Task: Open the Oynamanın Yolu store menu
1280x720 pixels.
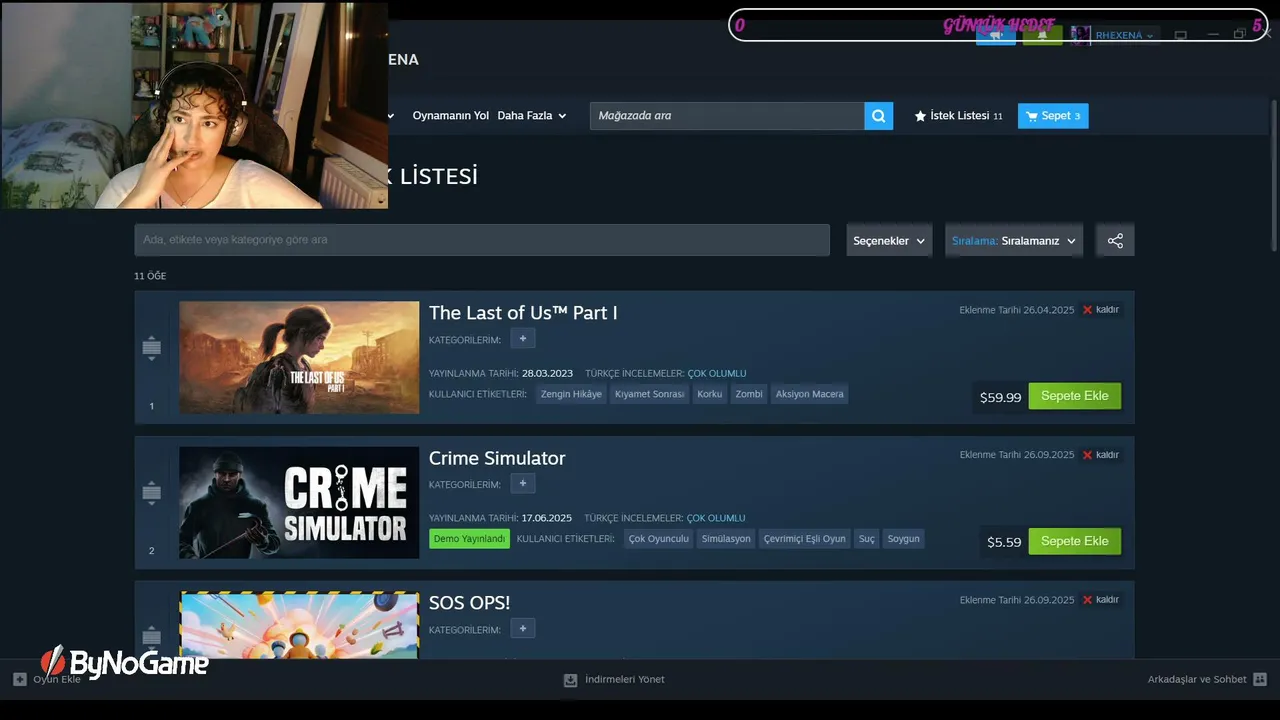Action: point(450,116)
